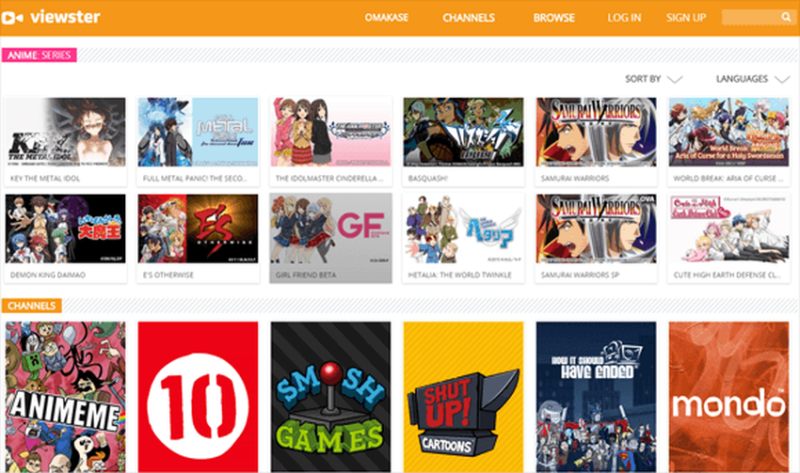Select Key the Metal Idol thumbnail
Viewport: 800px width, 473px height.
click(x=65, y=131)
